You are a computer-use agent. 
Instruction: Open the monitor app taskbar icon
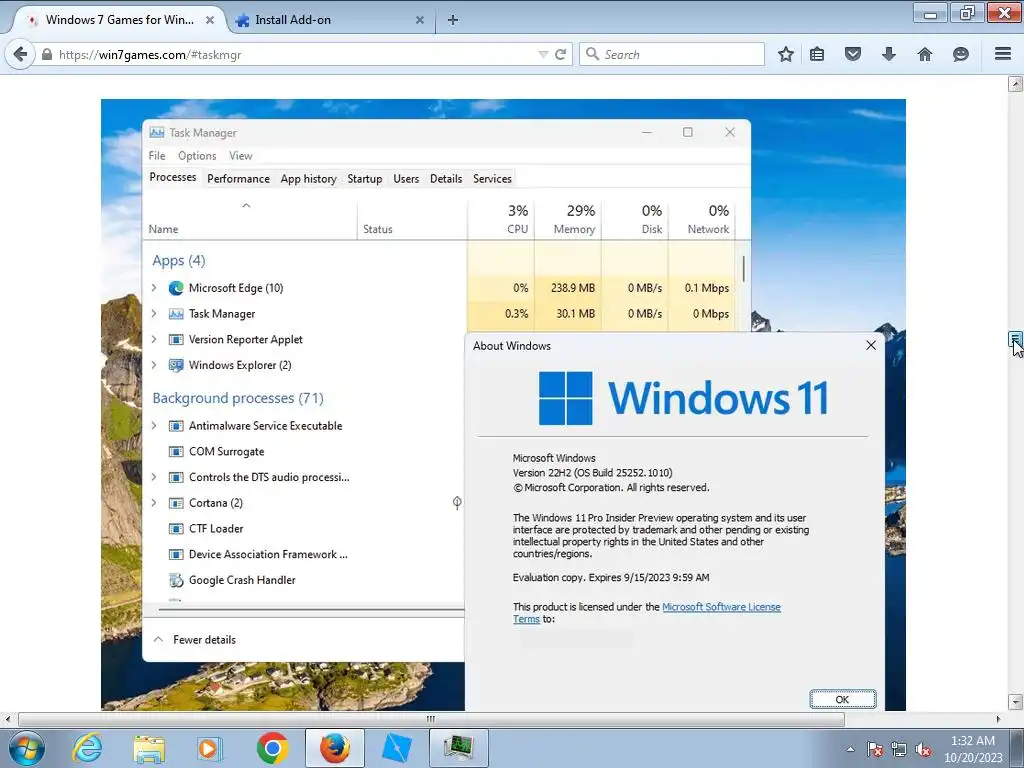[458, 748]
